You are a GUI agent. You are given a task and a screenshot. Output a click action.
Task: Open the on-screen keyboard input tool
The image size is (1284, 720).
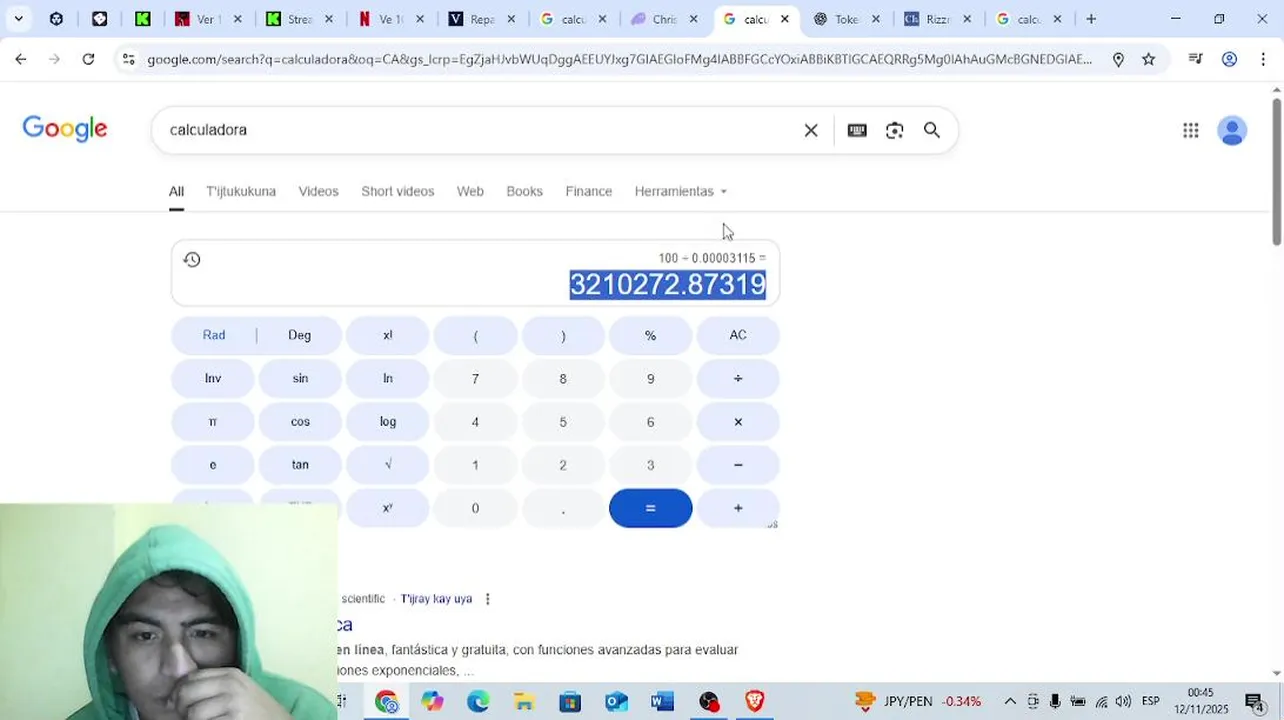click(x=857, y=130)
